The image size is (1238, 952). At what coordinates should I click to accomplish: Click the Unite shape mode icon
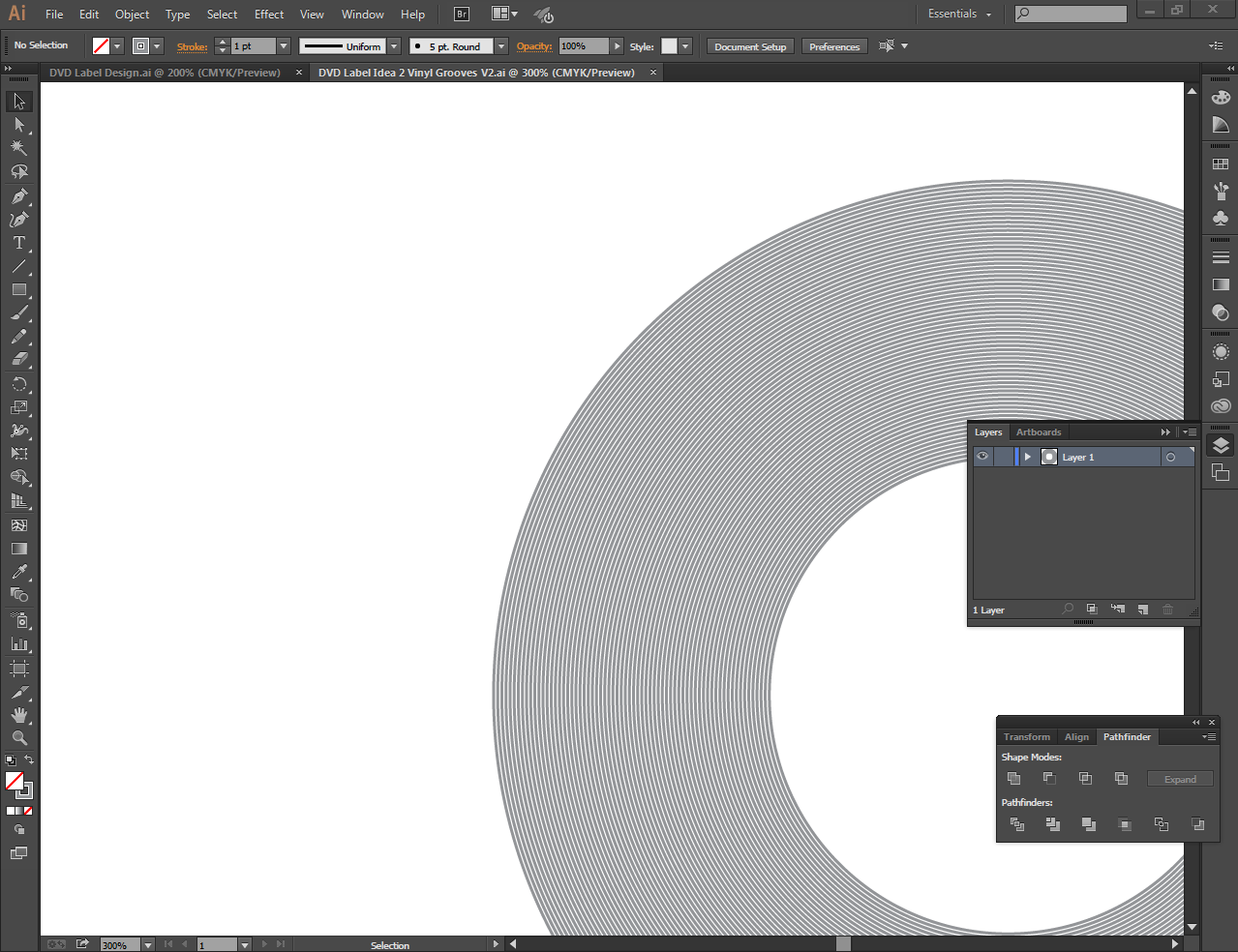(1014, 779)
